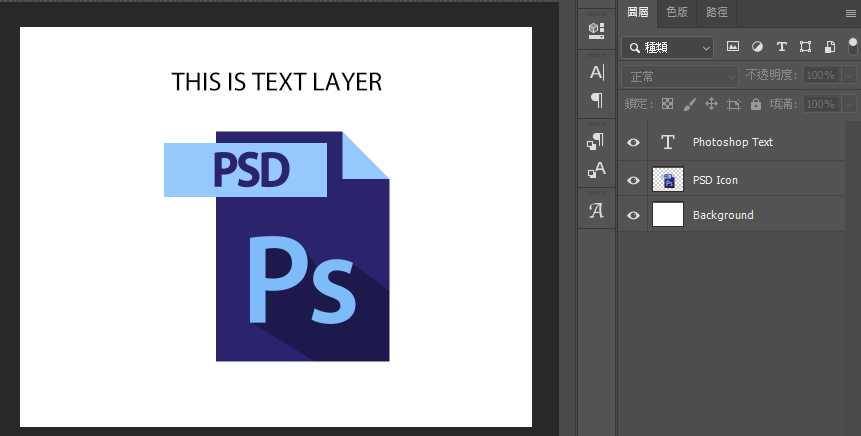The width and height of the screenshot is (861, 436).
Task: Filter layers by shape layers icon
Action: 805,47
